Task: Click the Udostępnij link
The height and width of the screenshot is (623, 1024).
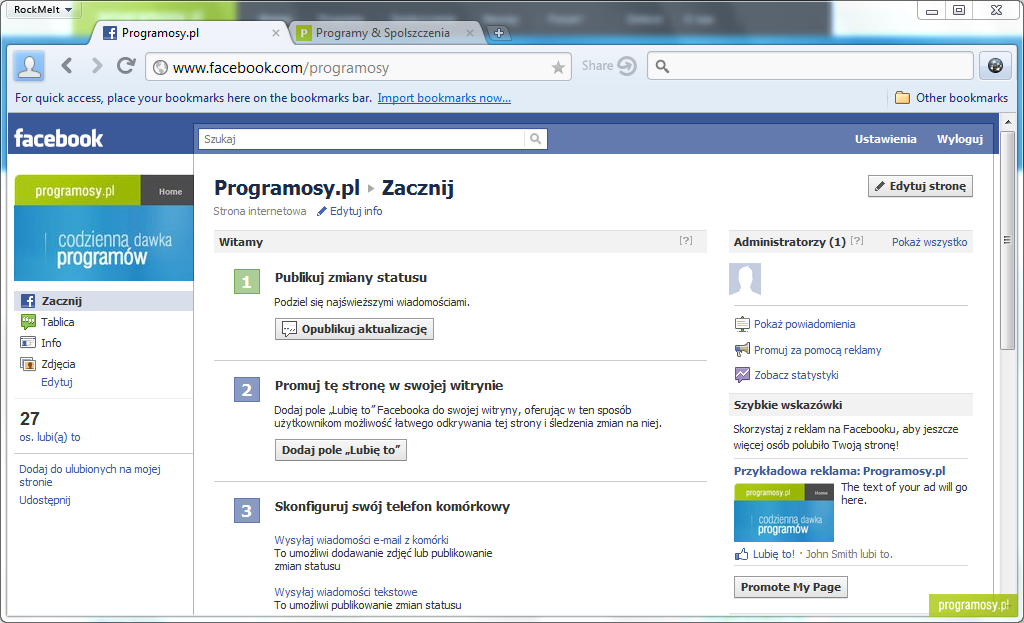Action: pos(45,500)
